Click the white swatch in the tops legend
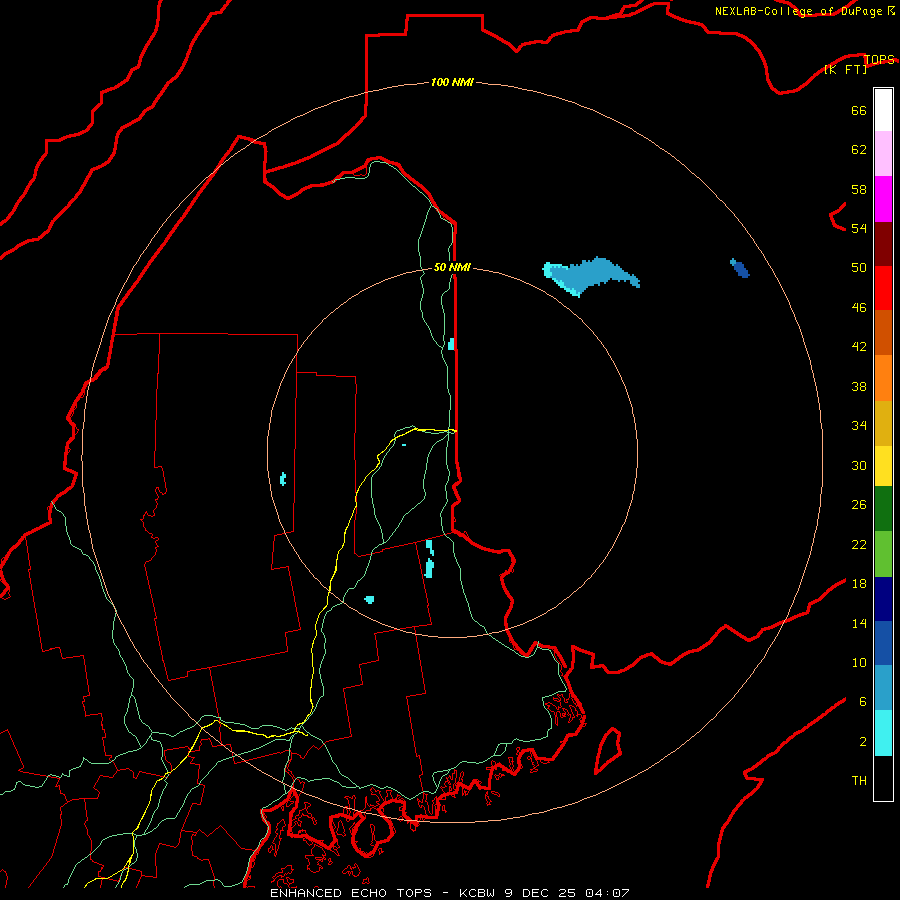This screenshot has height=900, width=900. click(x=883, y=110)
